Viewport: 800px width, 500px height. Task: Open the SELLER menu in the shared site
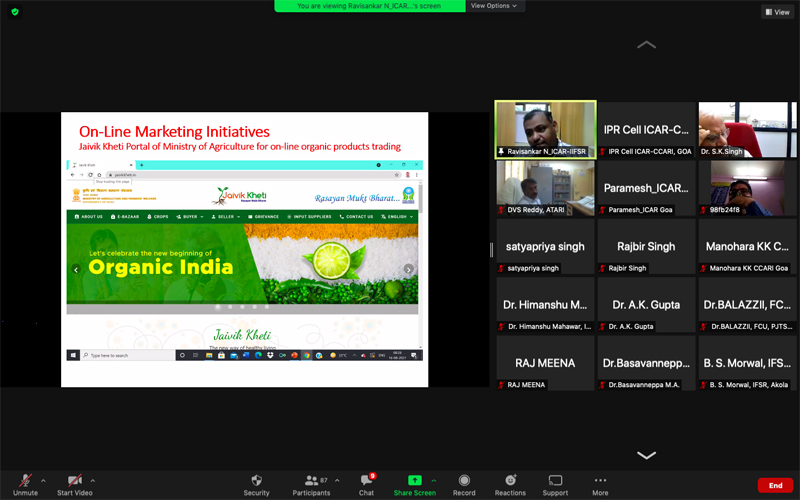coord(226,217)
